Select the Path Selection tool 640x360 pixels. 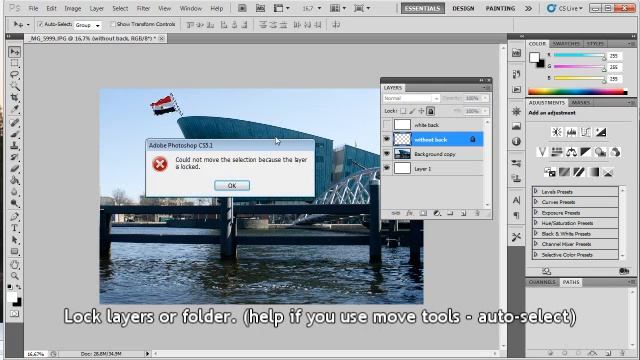click(15, 240)
